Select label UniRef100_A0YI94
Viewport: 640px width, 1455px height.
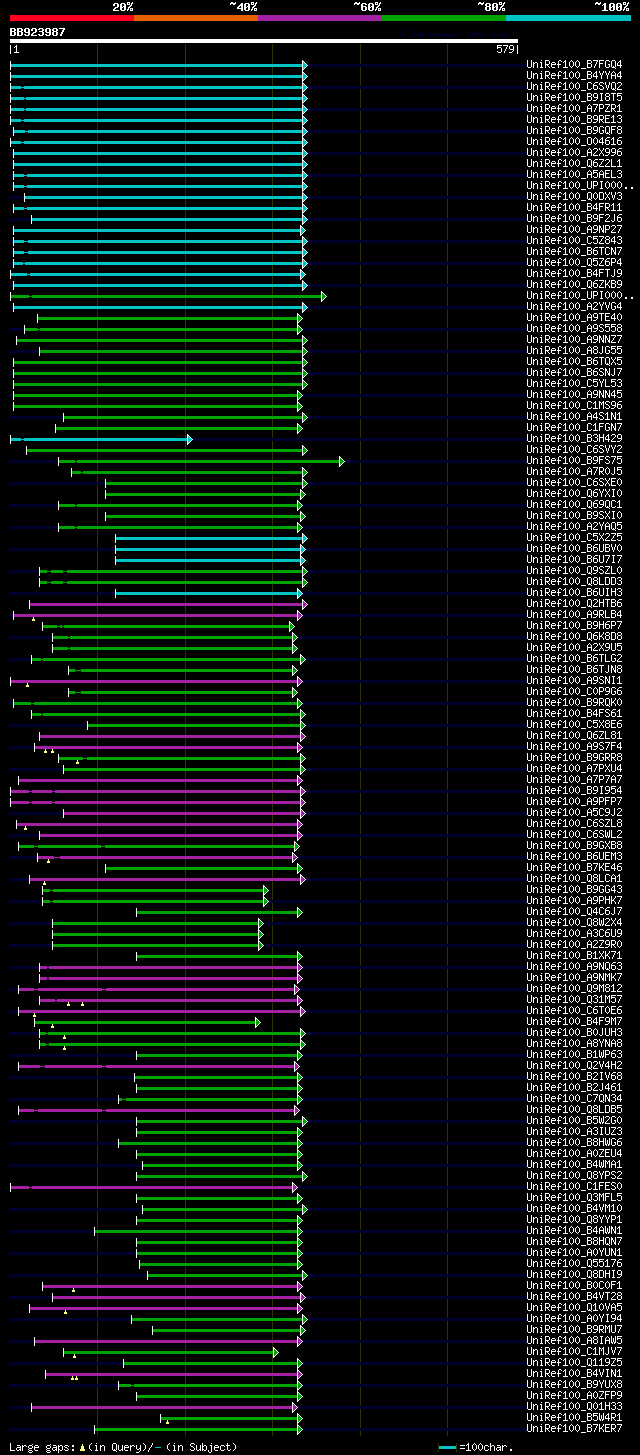point(574,1319)
